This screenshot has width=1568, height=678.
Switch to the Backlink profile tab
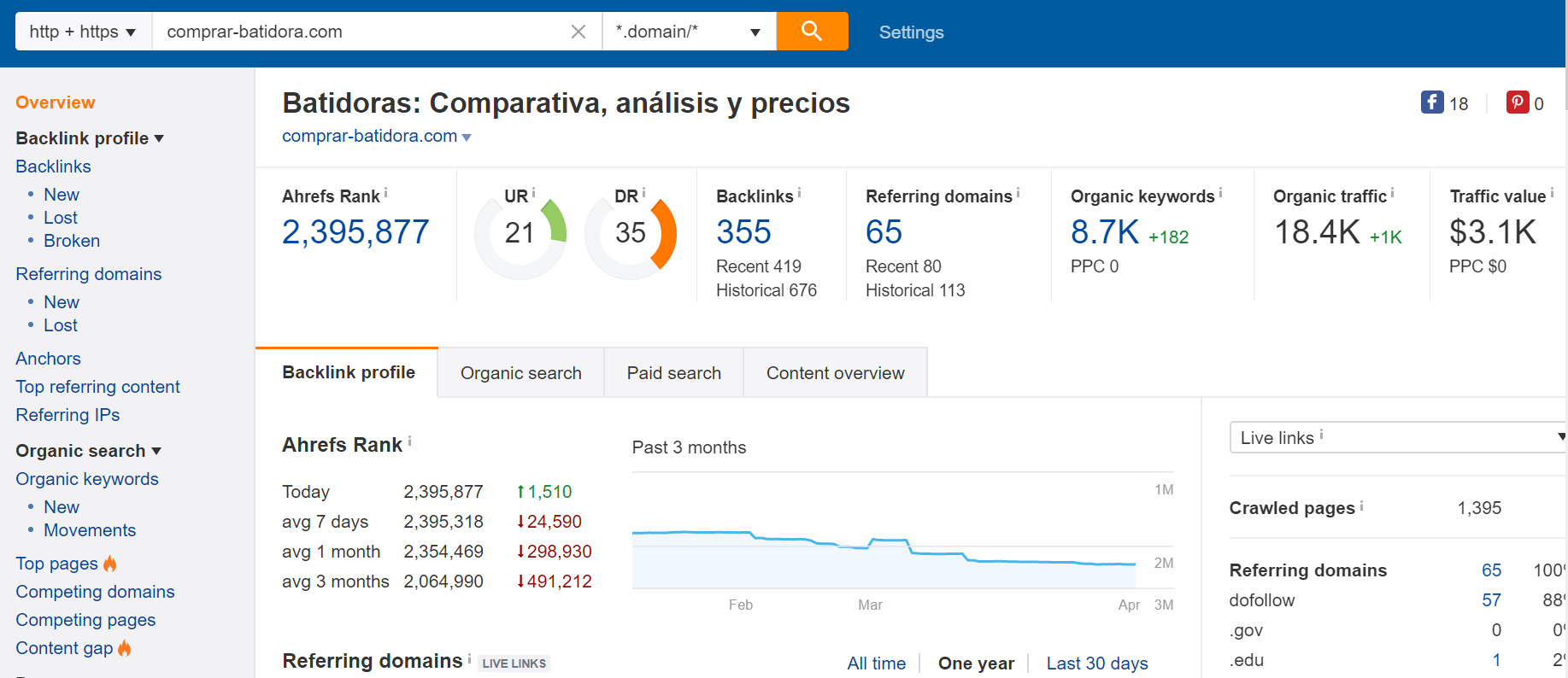pyautogui.click(x=348, y=372)
